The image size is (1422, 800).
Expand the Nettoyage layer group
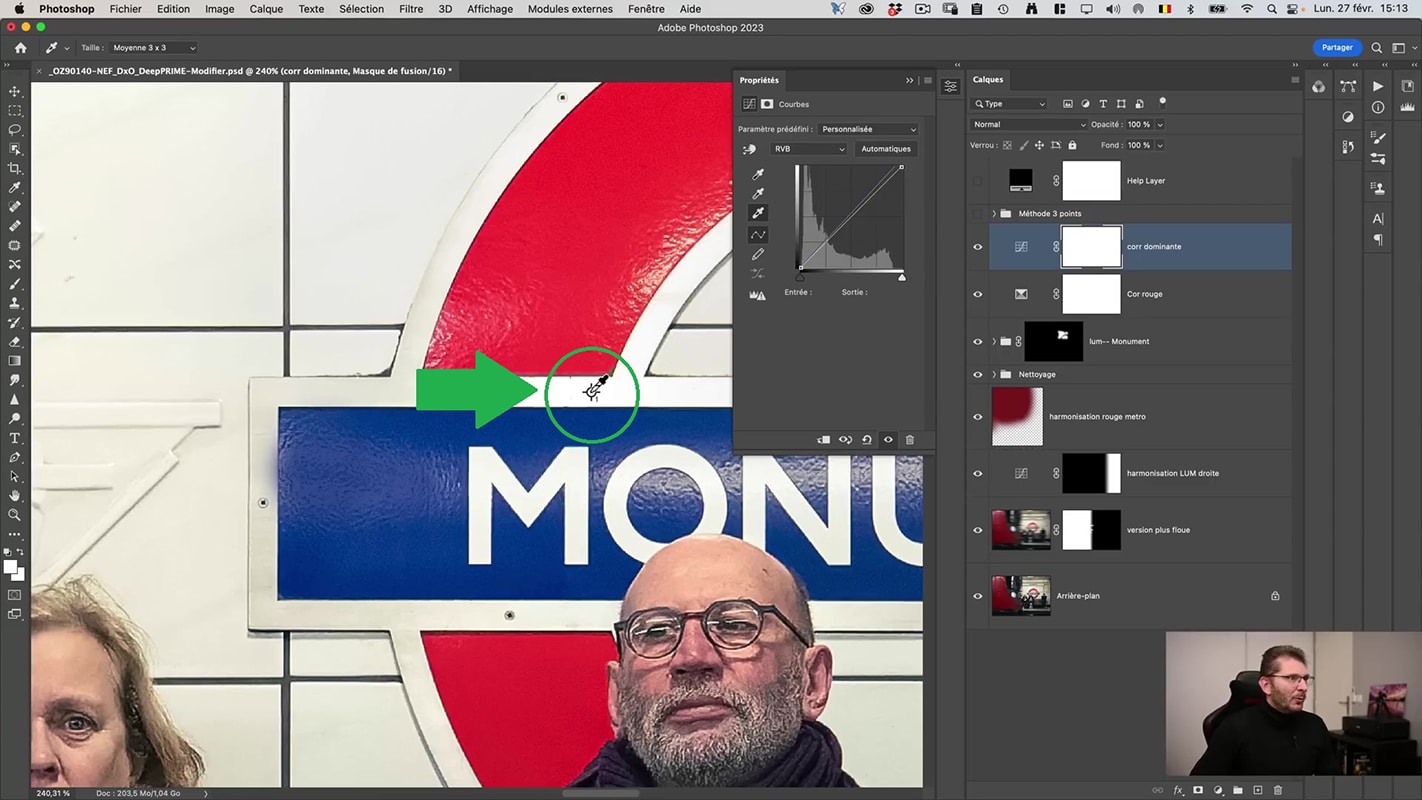point(994,375)
